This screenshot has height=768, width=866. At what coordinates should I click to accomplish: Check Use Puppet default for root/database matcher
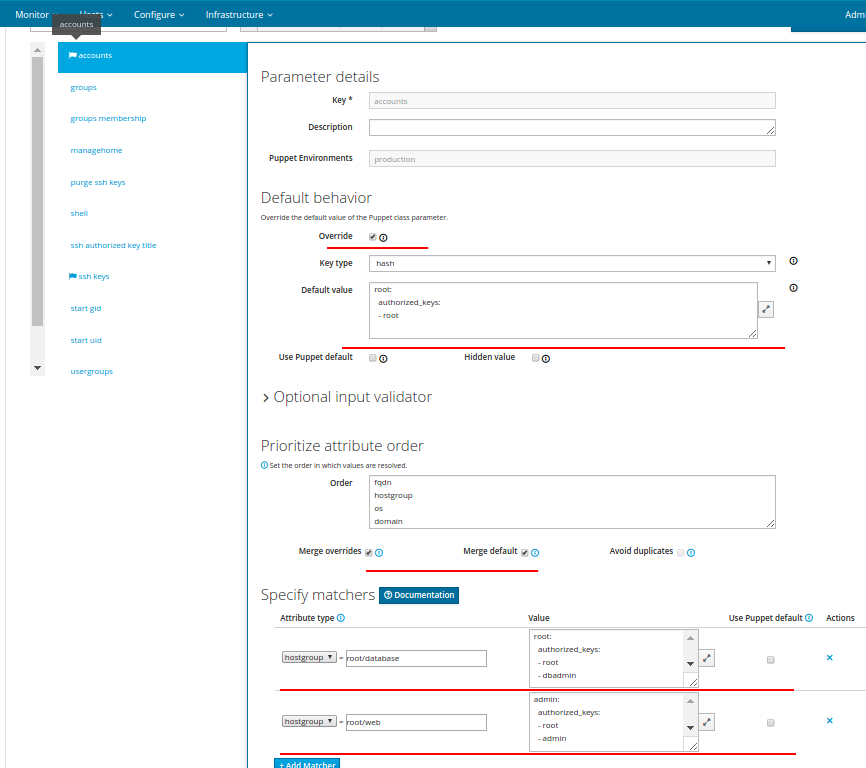click(x=770, y=660)
